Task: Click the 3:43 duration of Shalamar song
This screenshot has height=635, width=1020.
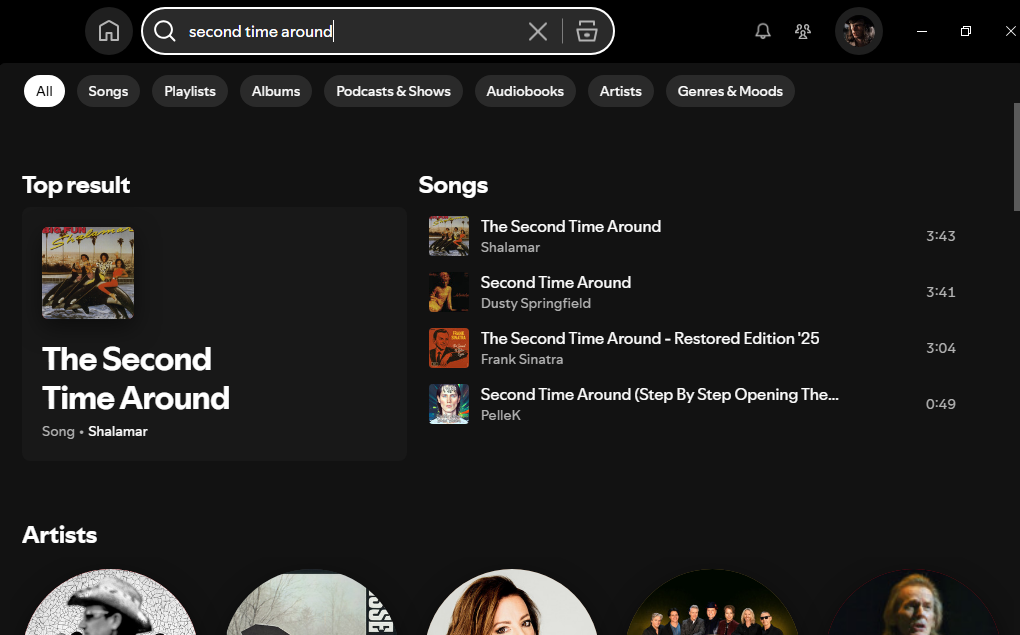Action: coord(941,236)
